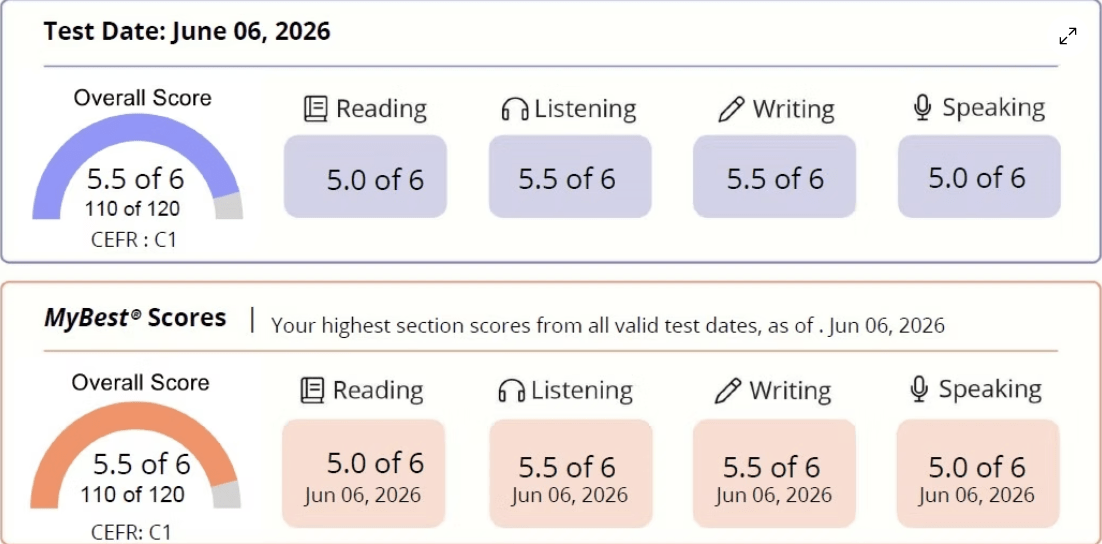
Task: Click the Writing pencil icon in Test Date panel
Action: click(731, 110)
